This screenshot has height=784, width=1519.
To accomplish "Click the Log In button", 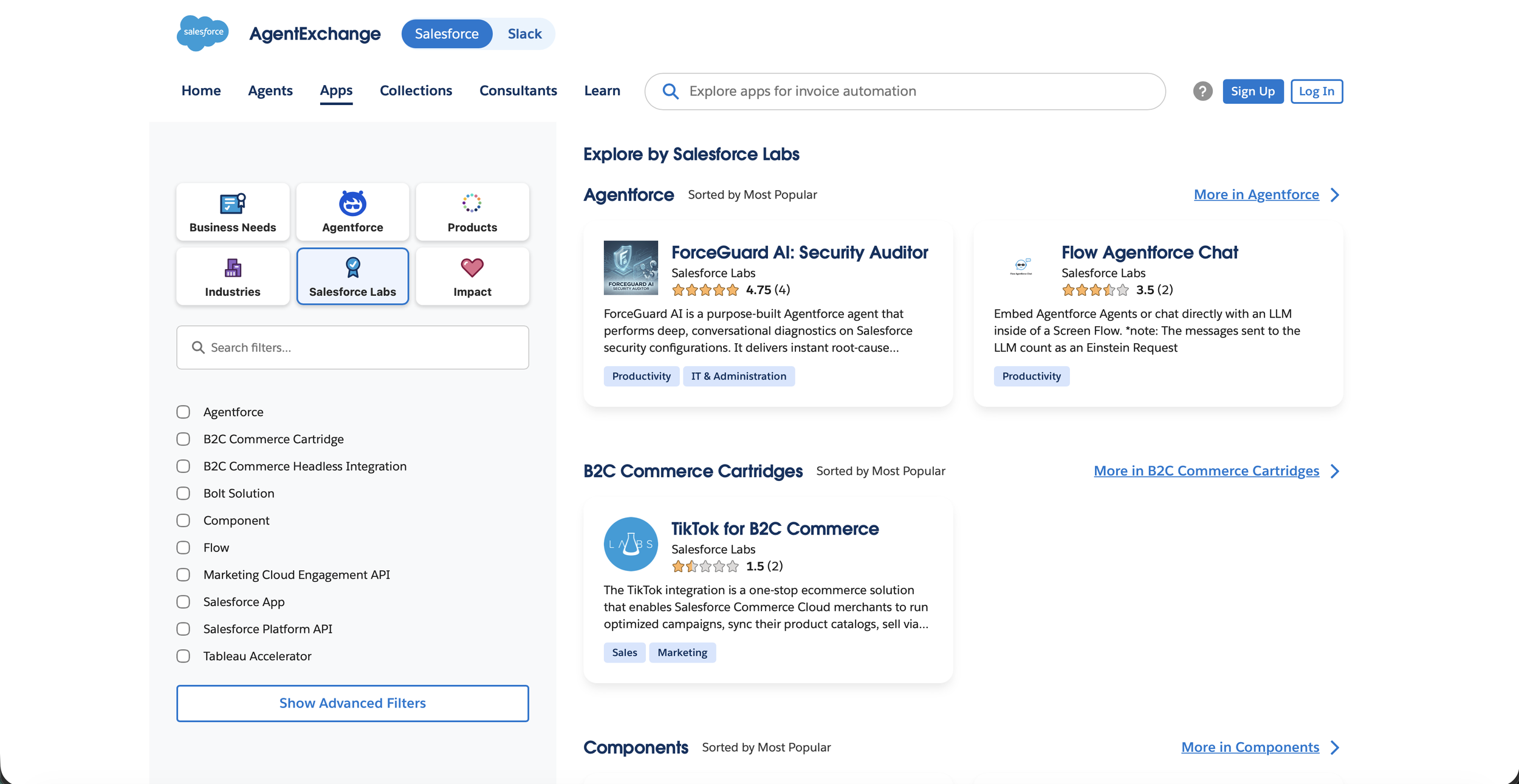I will (x=1317, y=91).
